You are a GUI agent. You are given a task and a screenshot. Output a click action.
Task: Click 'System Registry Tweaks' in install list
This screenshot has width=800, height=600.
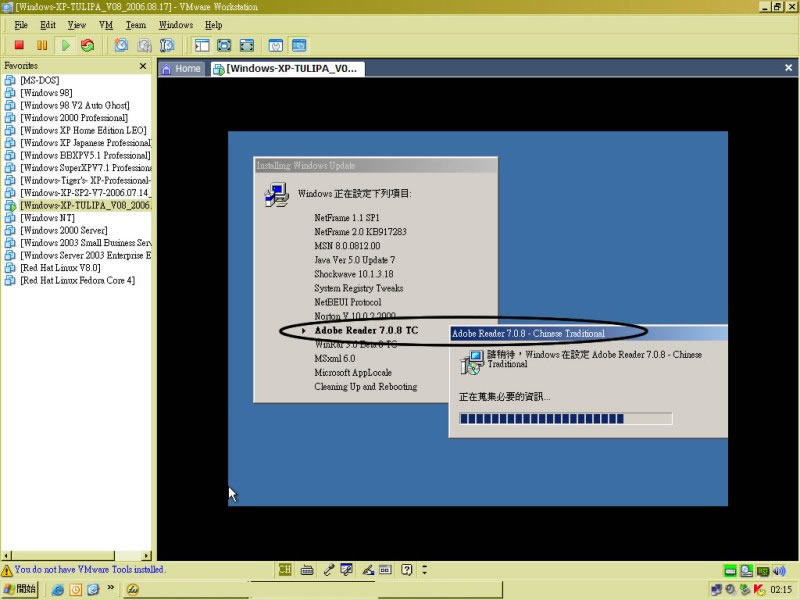[359, 288]
